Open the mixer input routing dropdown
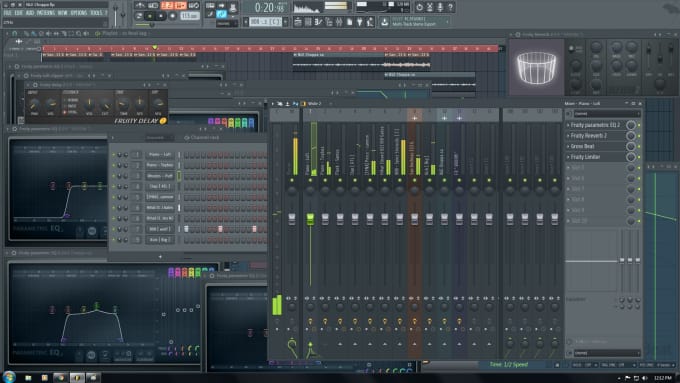 (607, 114)
